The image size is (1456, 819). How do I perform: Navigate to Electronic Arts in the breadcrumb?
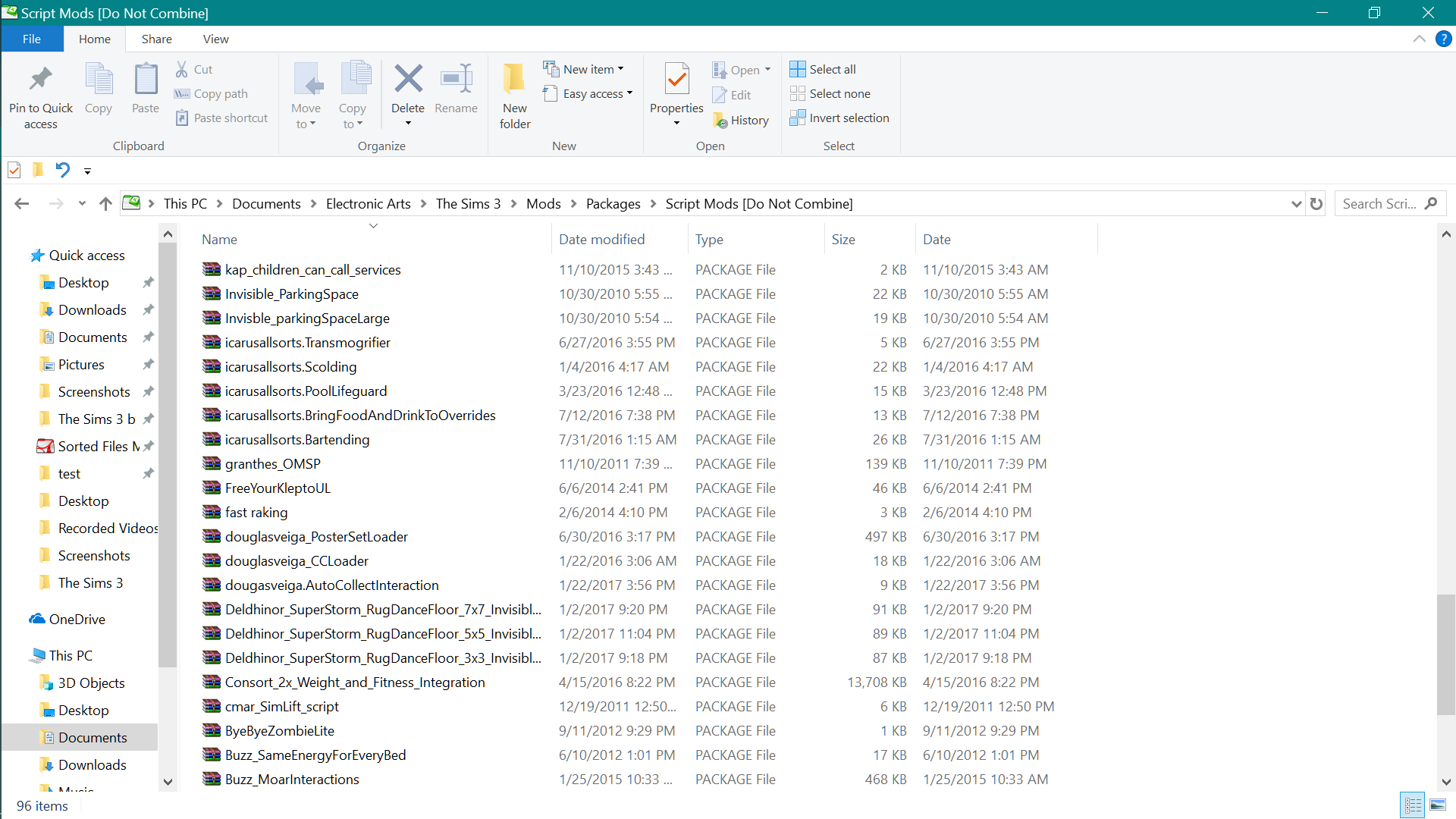click(x=369, y=203)
